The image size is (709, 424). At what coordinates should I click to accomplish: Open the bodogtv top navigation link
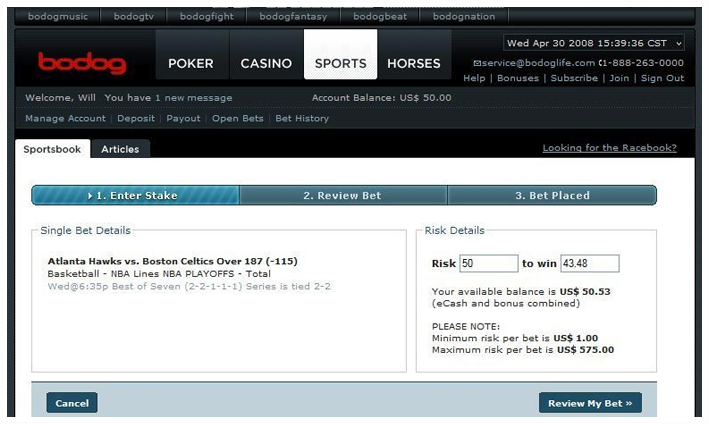(x=134, y=17)
